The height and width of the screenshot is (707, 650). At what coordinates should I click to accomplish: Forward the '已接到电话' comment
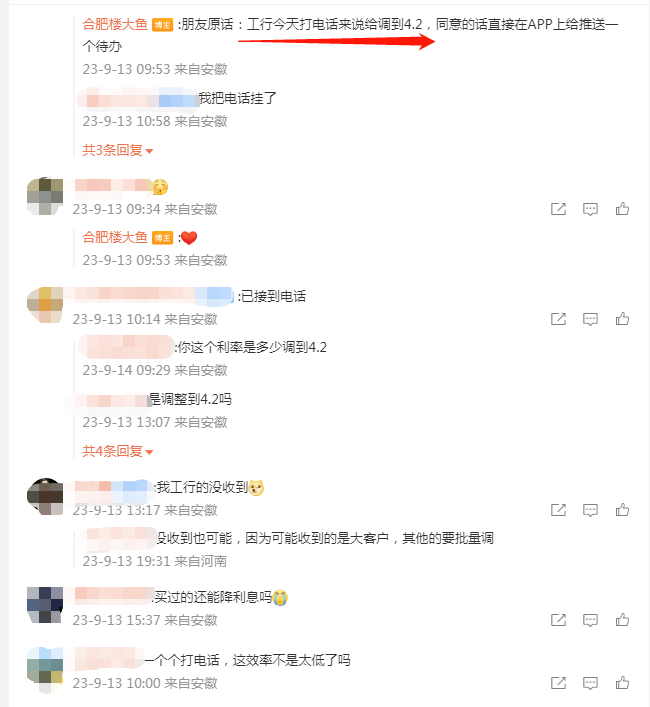pyautogui.click(x=558, y=319)
